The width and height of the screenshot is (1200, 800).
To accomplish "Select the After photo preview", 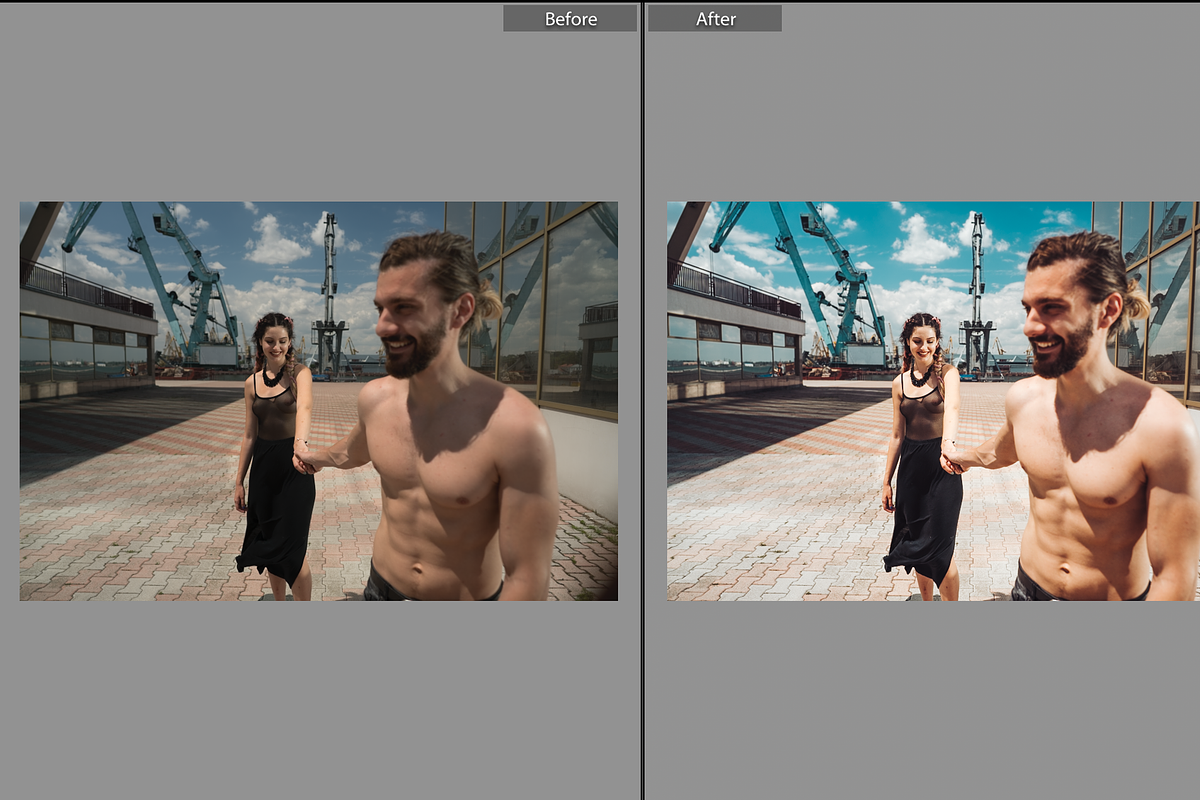I will [933, 401].
